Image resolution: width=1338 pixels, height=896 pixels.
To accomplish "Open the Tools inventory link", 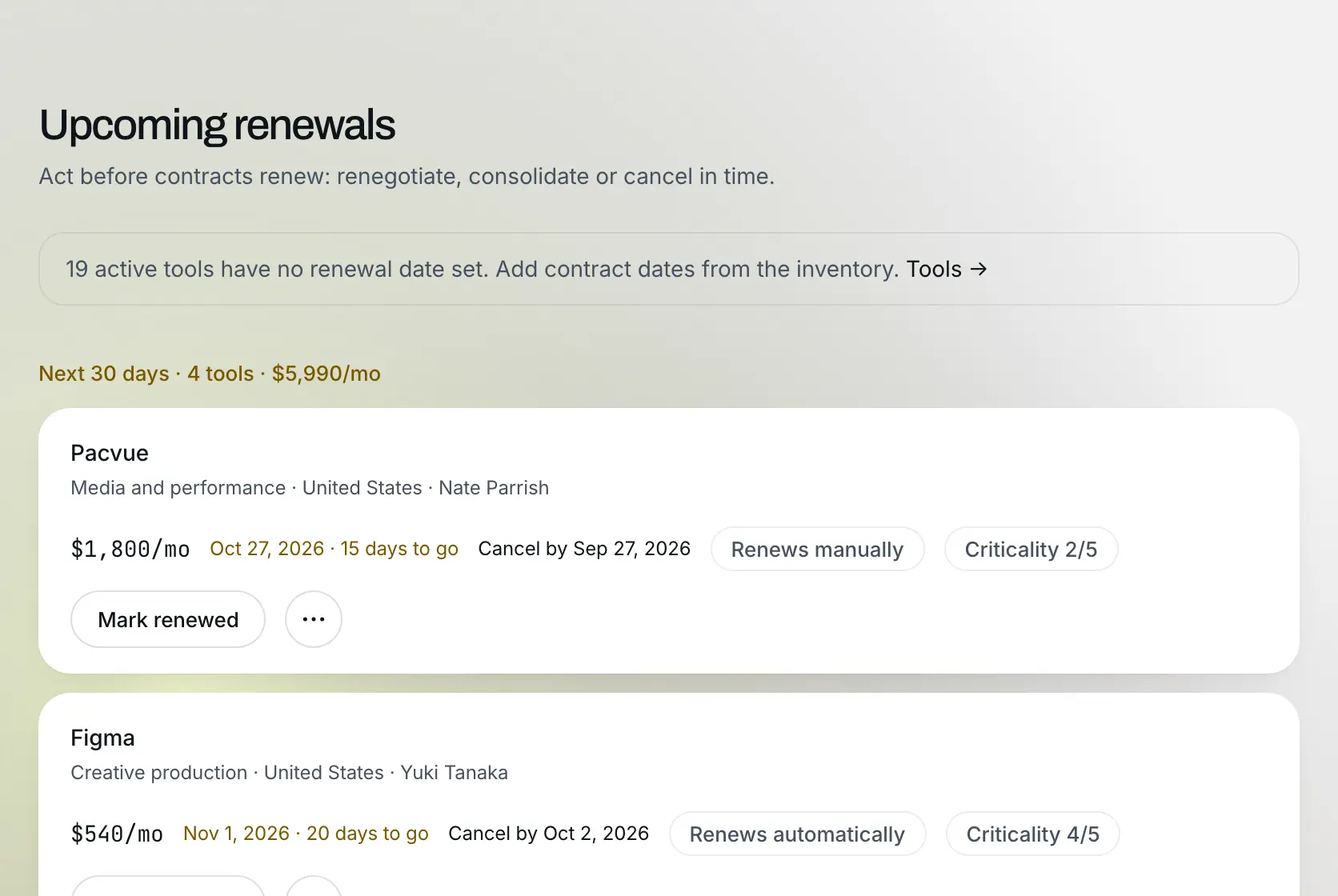I will point(947,269).
